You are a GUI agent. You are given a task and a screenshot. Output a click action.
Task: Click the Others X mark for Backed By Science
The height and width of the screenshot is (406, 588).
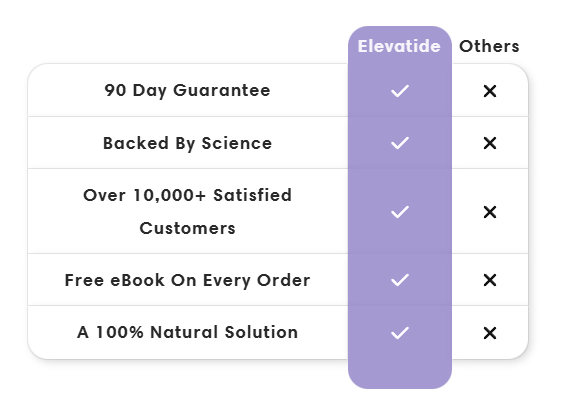tap(490, 143)
